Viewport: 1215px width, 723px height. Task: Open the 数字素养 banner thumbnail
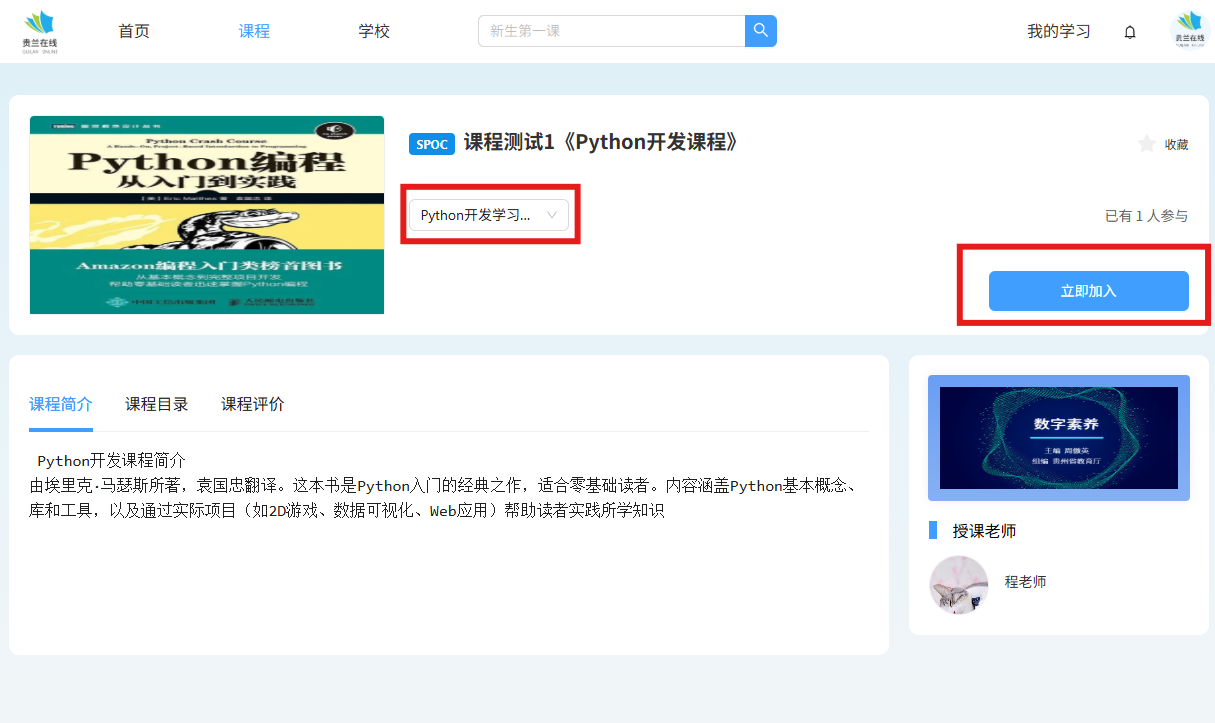(1058, 438)
